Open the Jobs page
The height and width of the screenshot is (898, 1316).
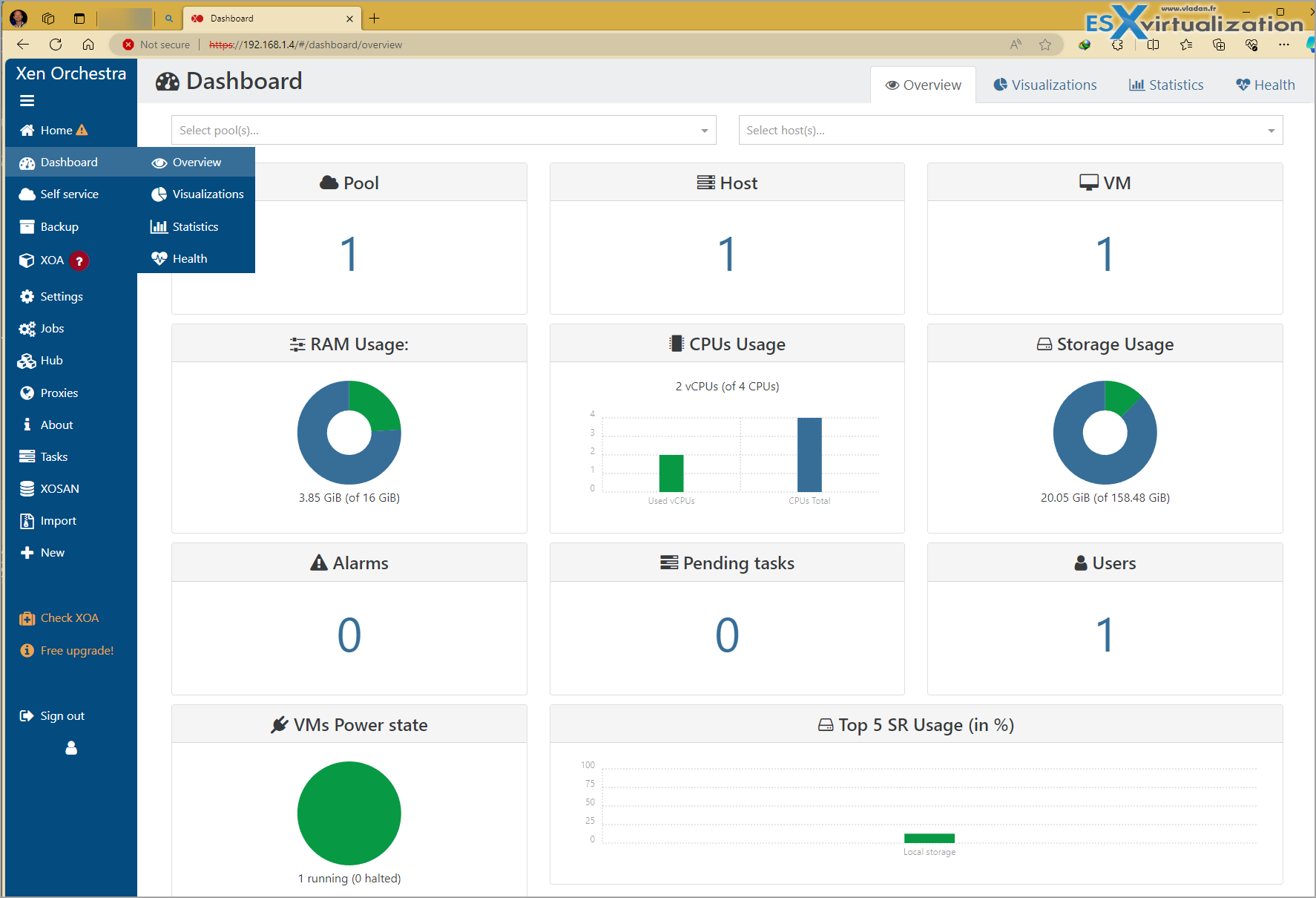[x=52, y=328]
